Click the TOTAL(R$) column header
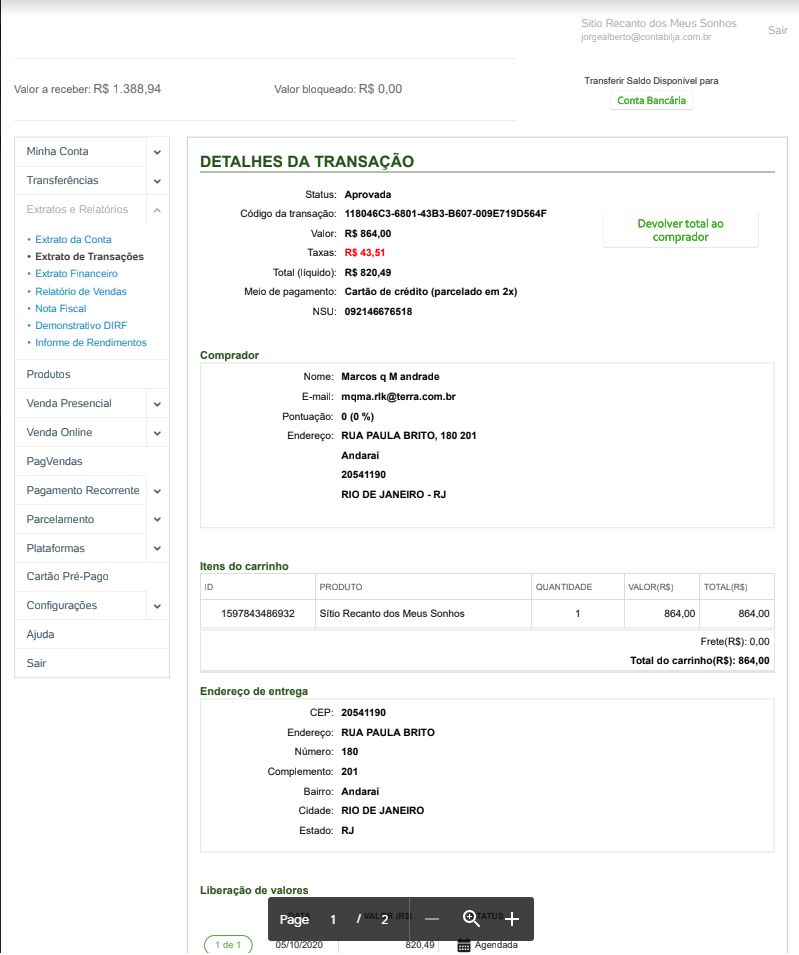799x955 pixels. point(725,587)
